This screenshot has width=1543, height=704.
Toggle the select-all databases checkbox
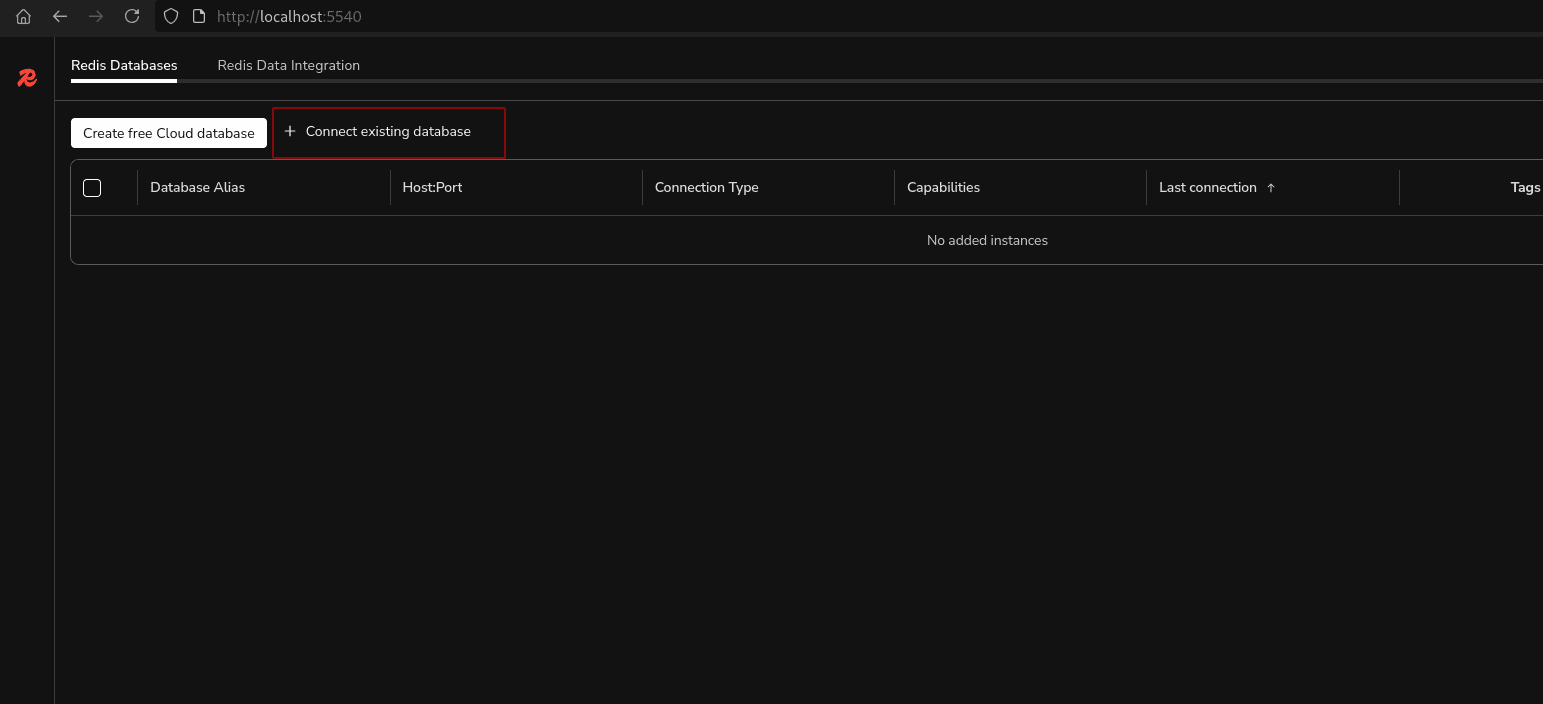[92, 187]
